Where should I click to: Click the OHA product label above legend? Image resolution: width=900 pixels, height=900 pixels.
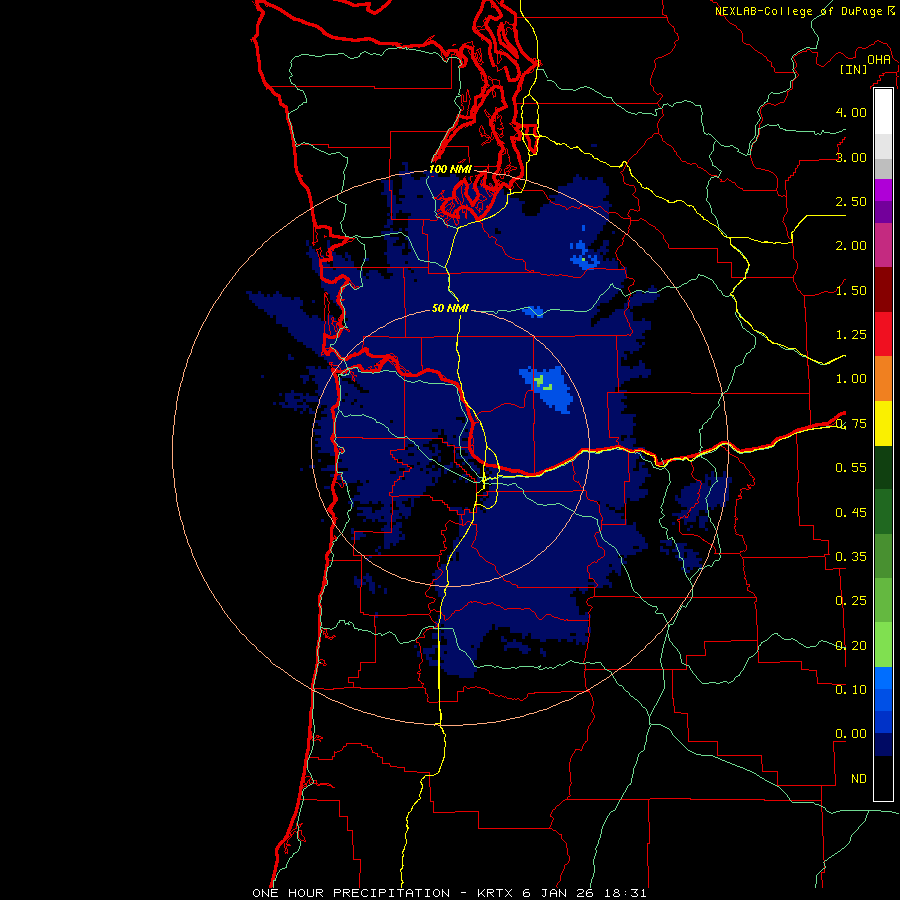pos(879,60)
